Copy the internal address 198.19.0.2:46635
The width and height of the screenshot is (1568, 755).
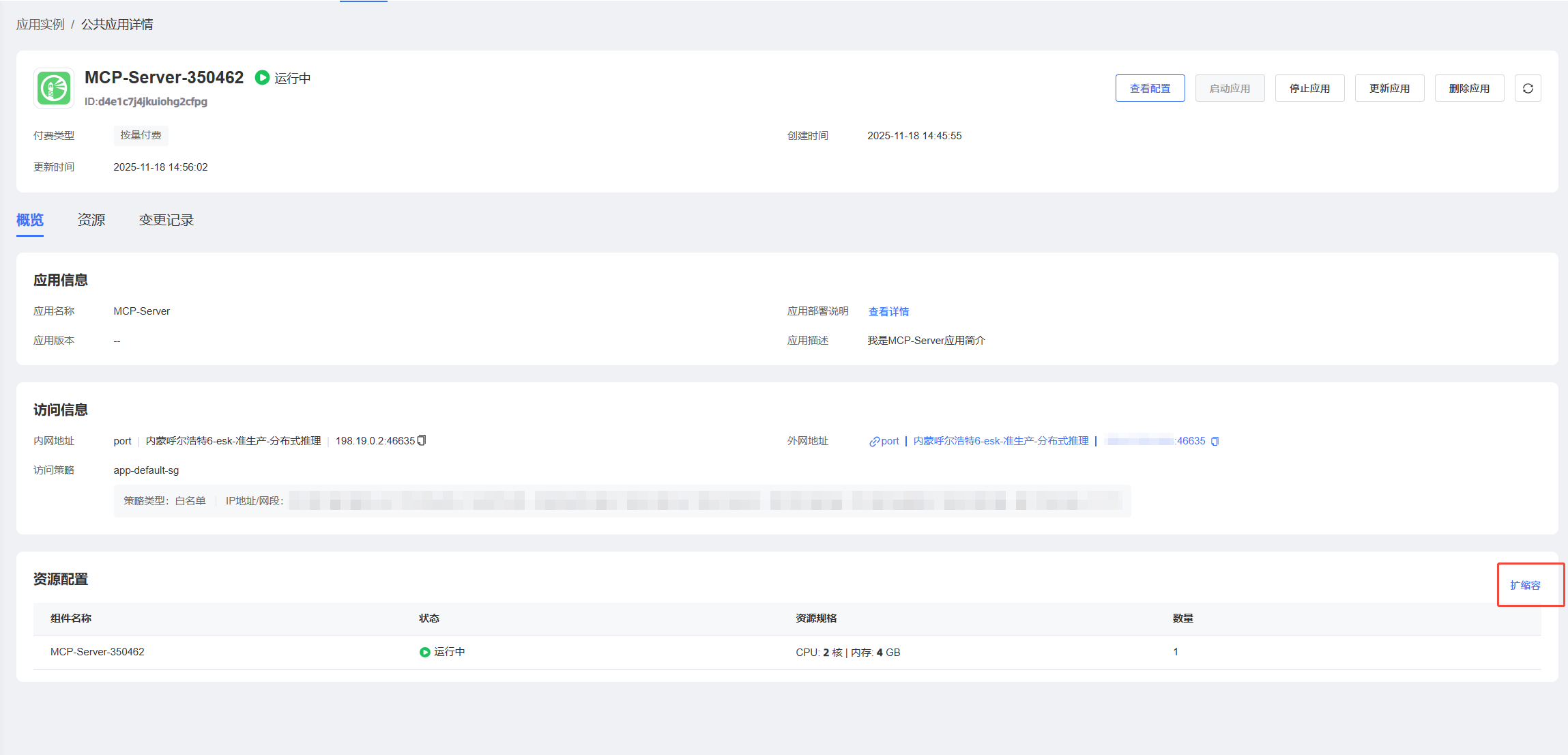[x=422, y=440]
